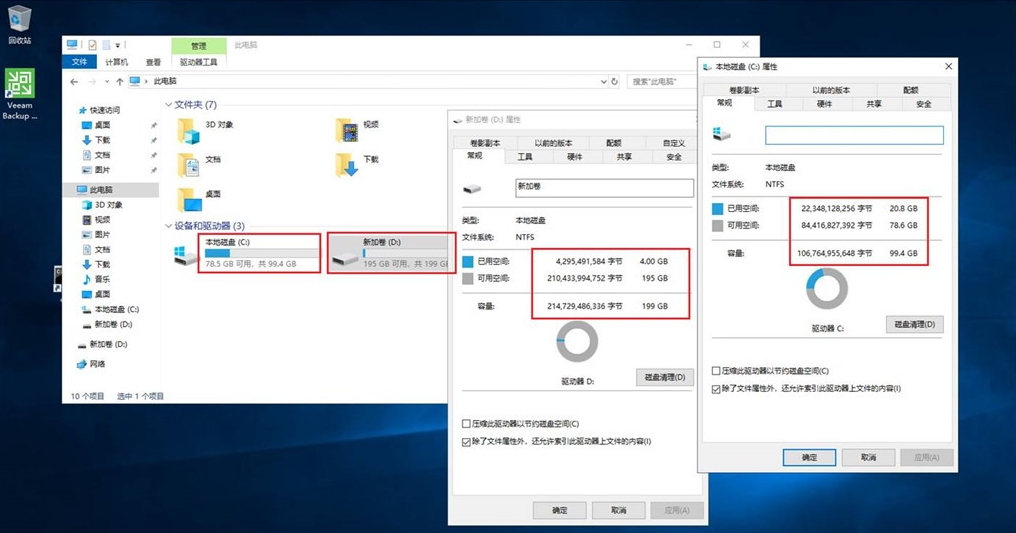The width and height of the screenshot is (1016, 533).
Task: Click the Explorer back arrow
Action: pyautogui.click(x=74, y=81)
